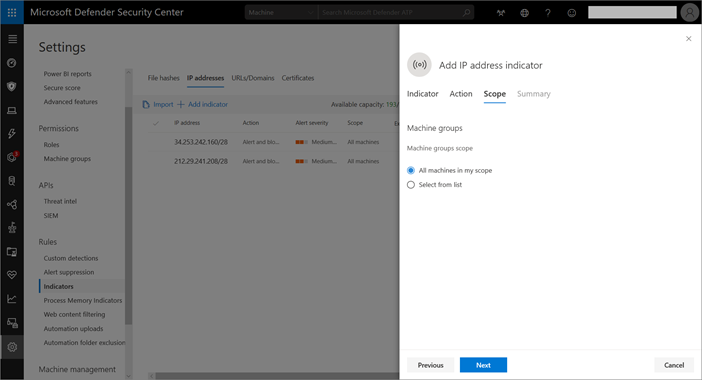Open the feedback smiley icon

572,13
